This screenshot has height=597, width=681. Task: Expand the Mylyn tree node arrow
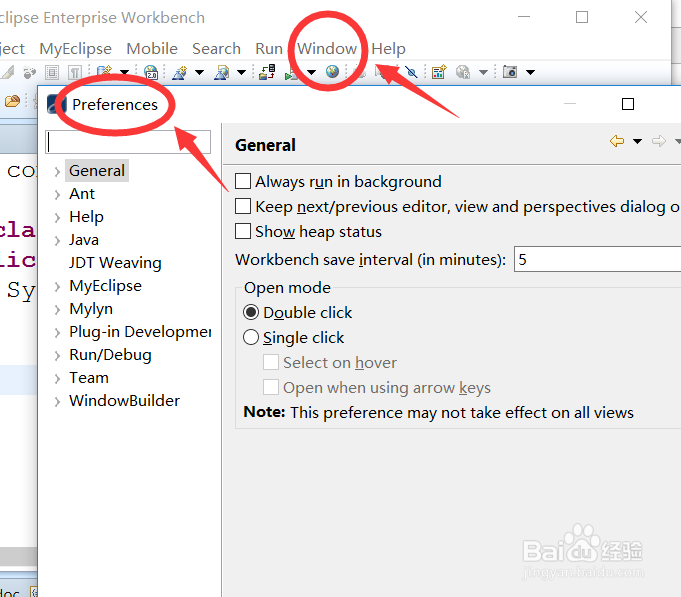pyautogui.click(x=57, y=310)
